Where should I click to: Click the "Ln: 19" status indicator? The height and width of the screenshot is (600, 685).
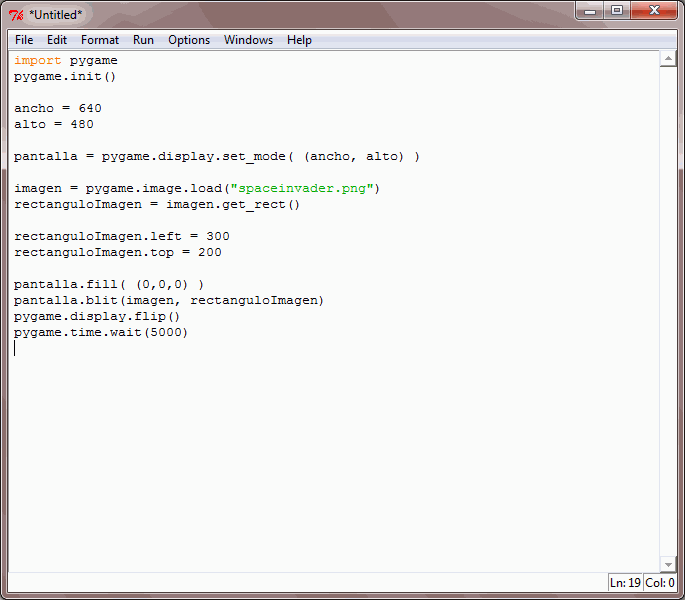625,583
